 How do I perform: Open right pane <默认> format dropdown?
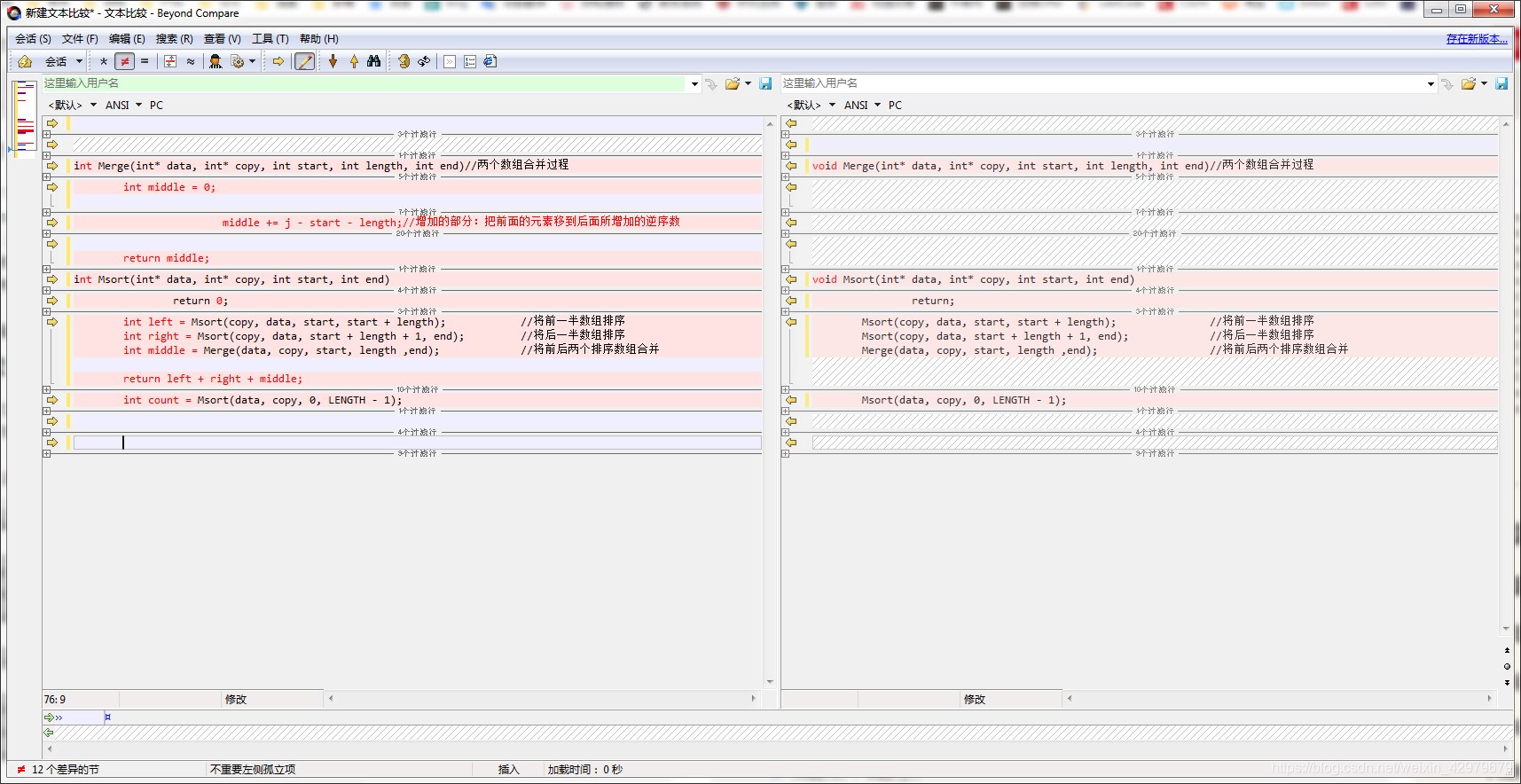pos(811,105)
